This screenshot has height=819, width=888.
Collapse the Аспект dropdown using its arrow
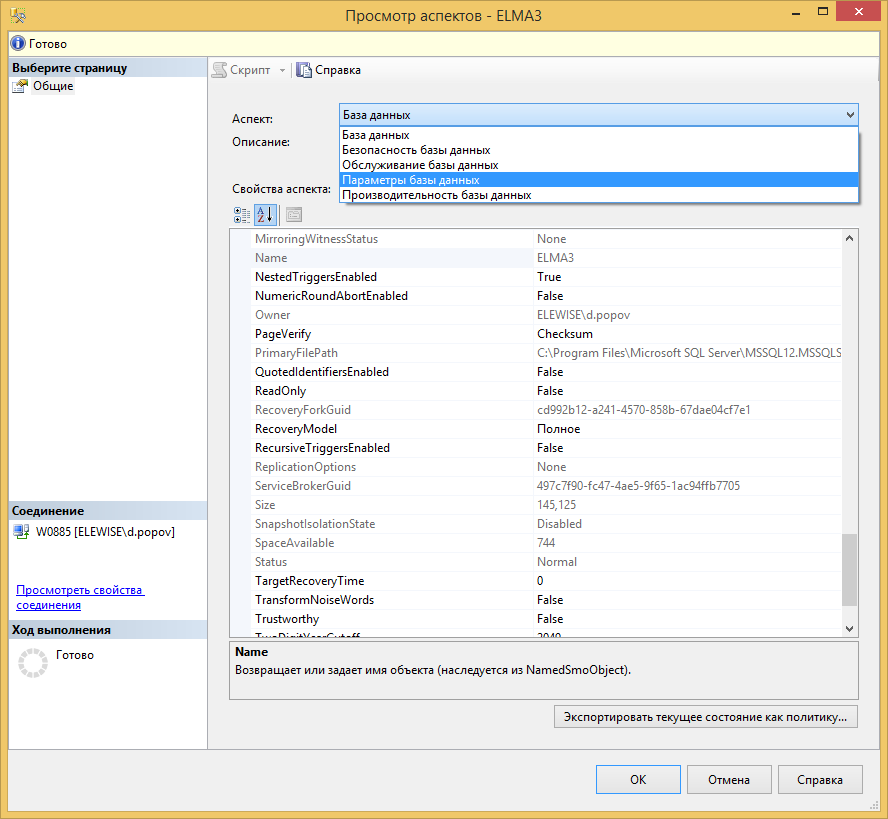(849, 115)
